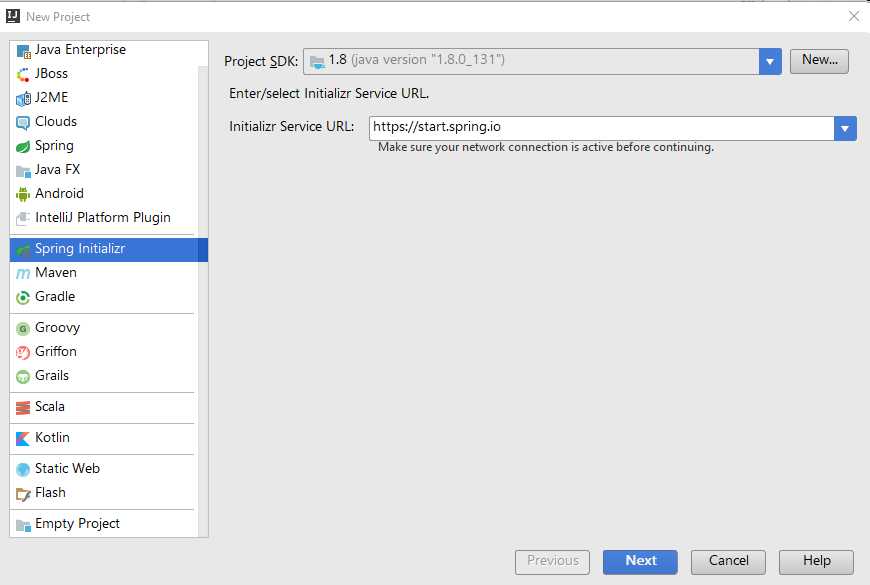Click the Maven m icon

(23, 274)
